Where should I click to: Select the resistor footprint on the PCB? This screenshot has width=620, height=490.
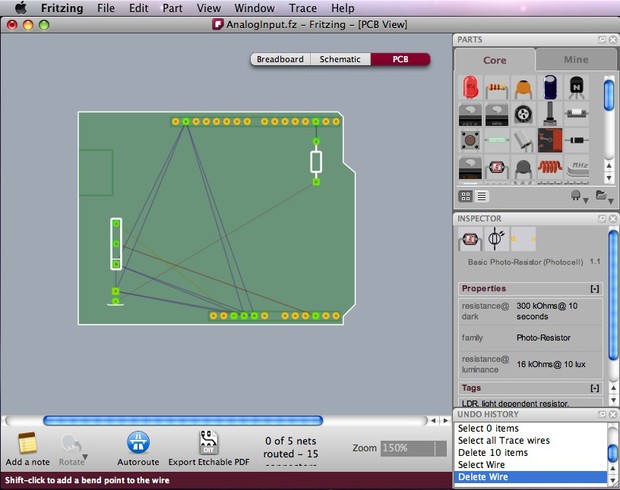(x=316, y=161)
